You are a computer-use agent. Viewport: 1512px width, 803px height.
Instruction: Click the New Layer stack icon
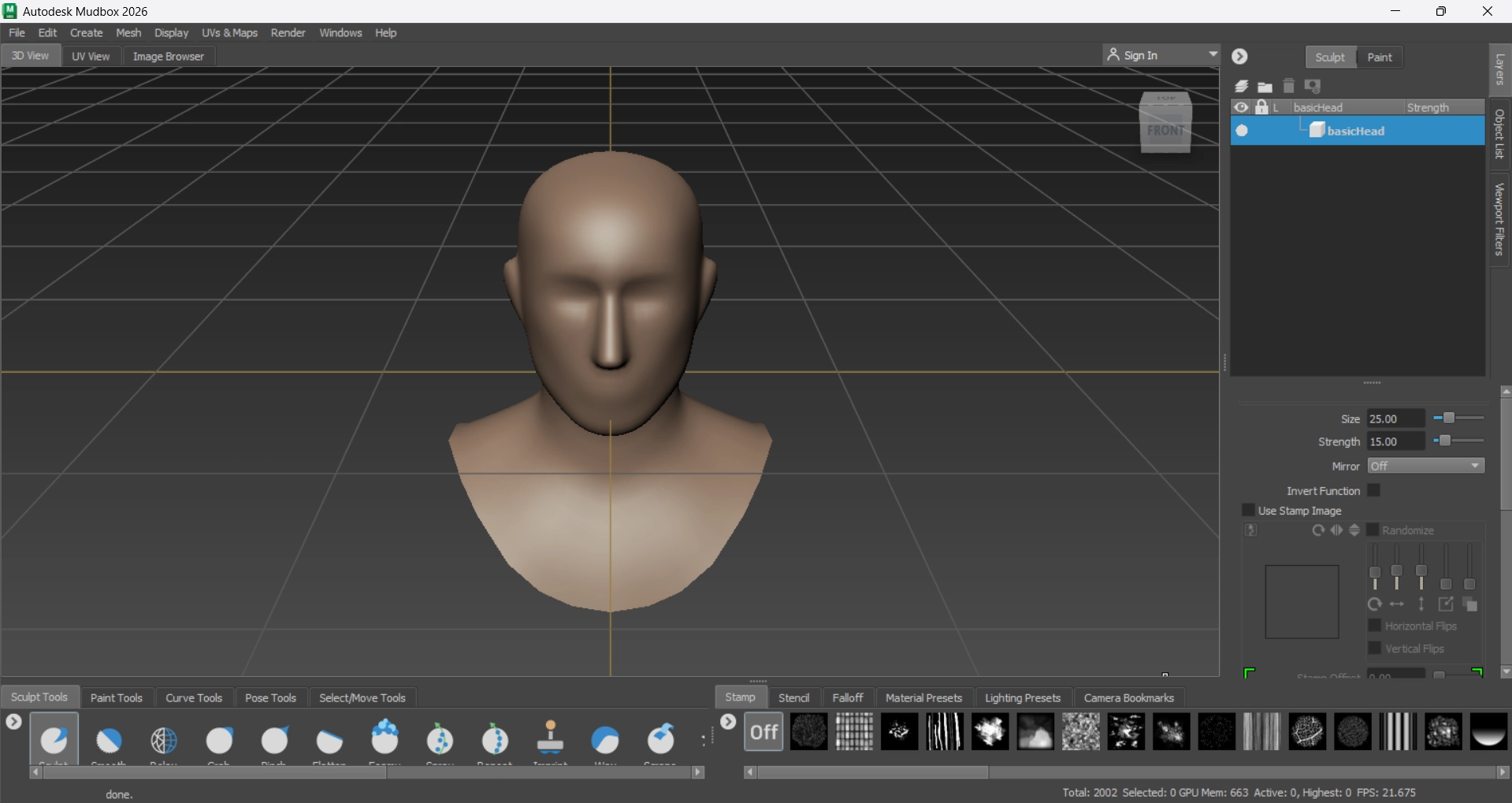pyautogui.click(x=1242, y=86)
